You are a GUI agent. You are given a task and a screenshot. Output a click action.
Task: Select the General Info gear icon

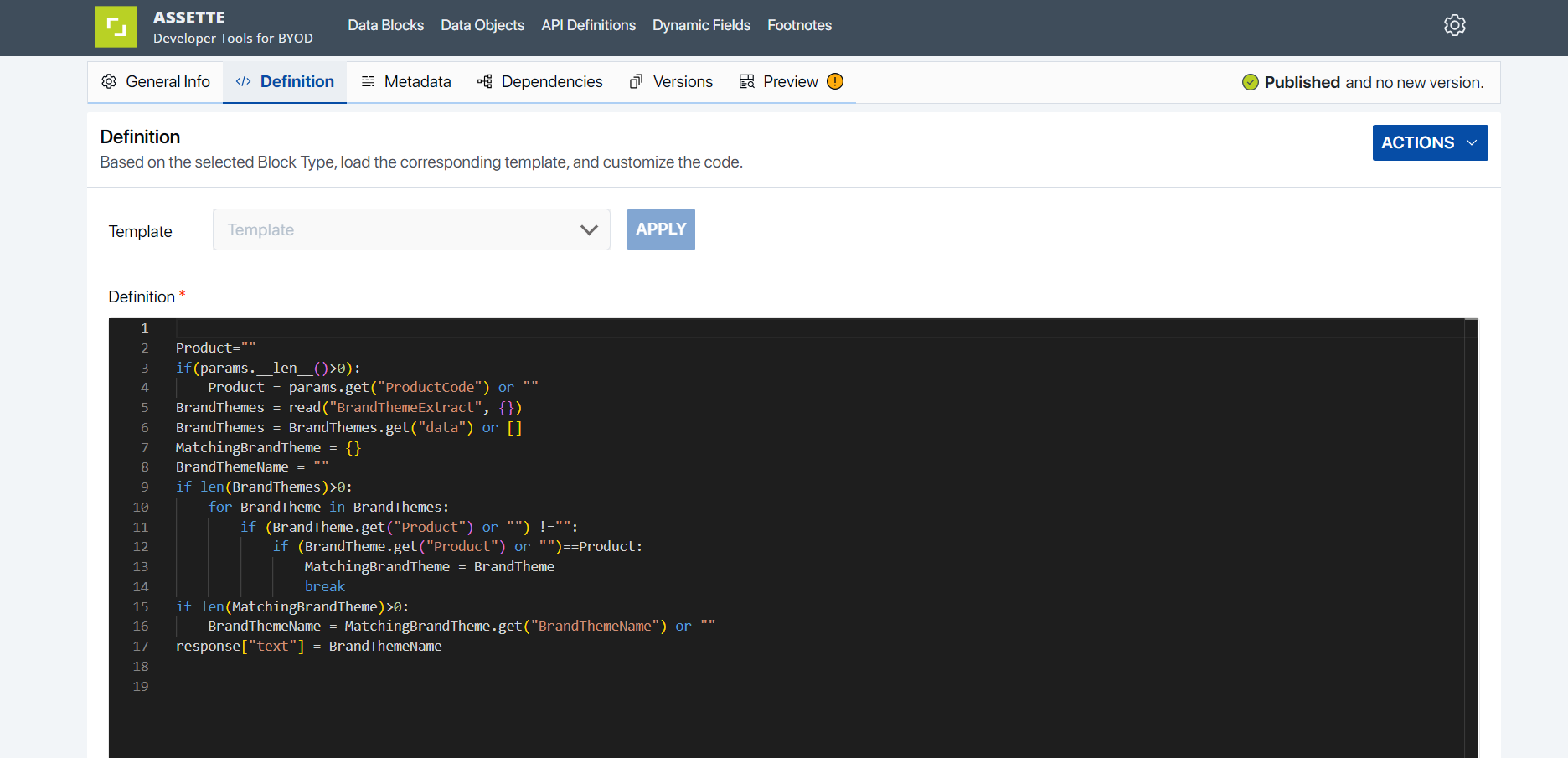point(108,81)
